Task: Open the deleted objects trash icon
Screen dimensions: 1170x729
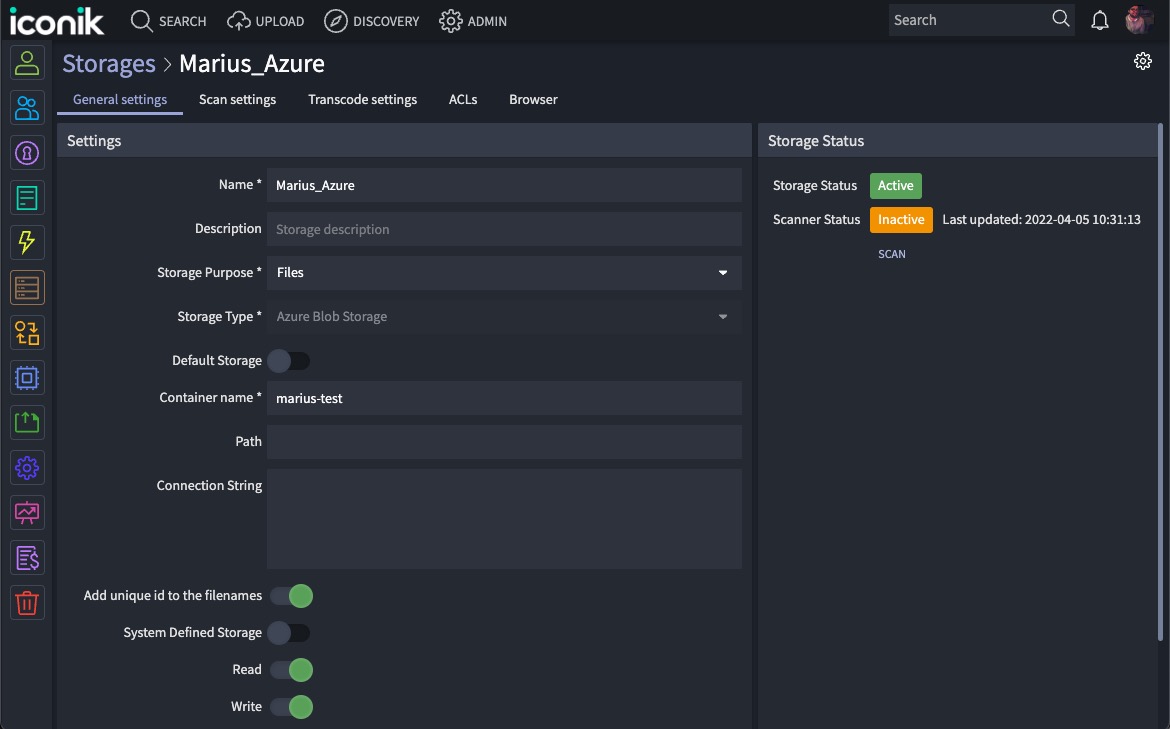Action: (27, 602)
